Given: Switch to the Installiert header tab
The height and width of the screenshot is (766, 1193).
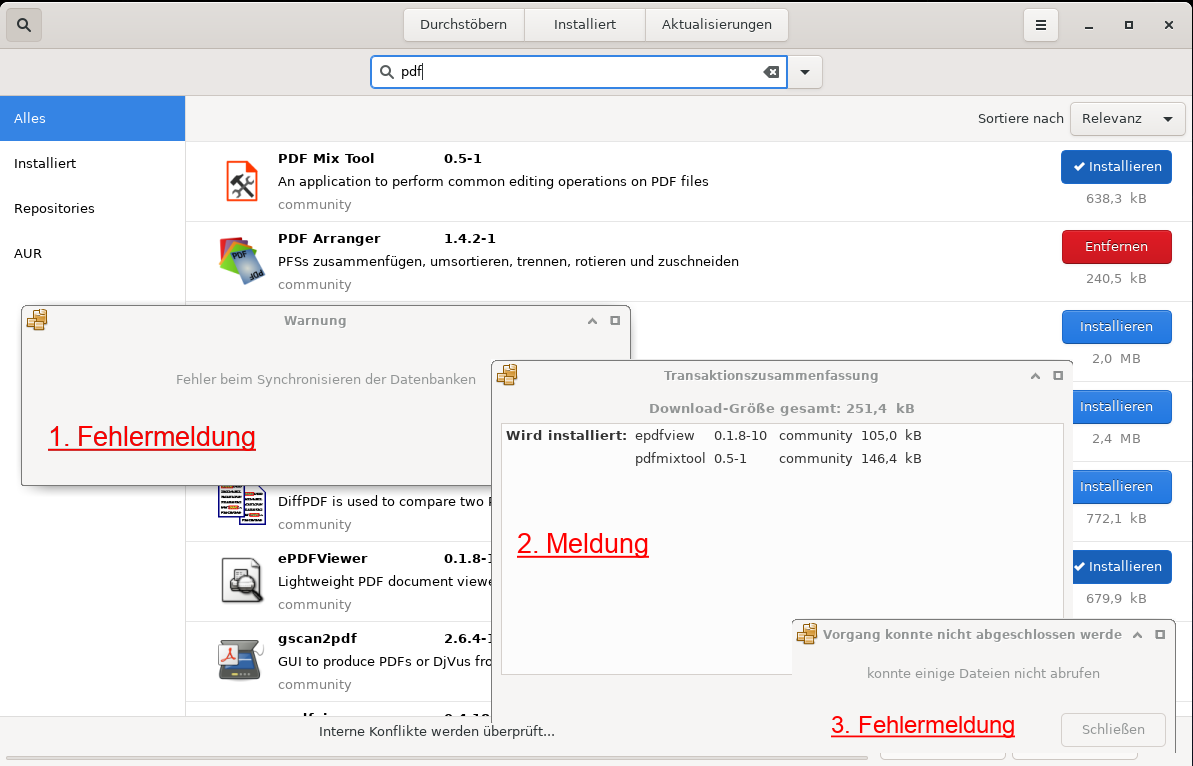Looking at the screenshot, I should coord(584,24).
